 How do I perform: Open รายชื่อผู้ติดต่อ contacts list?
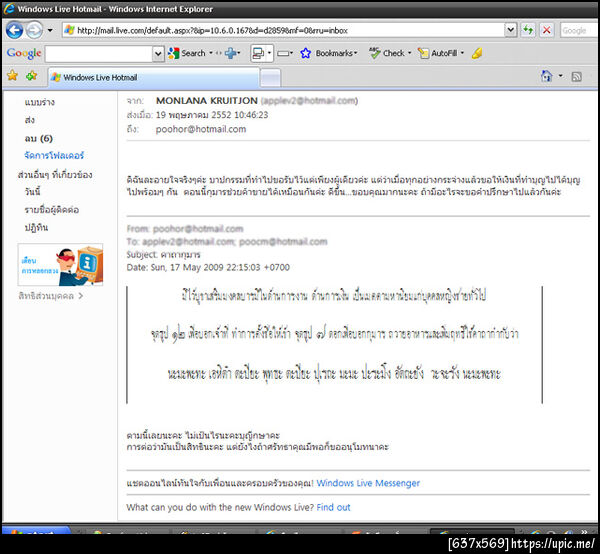[x=52, y=210]
